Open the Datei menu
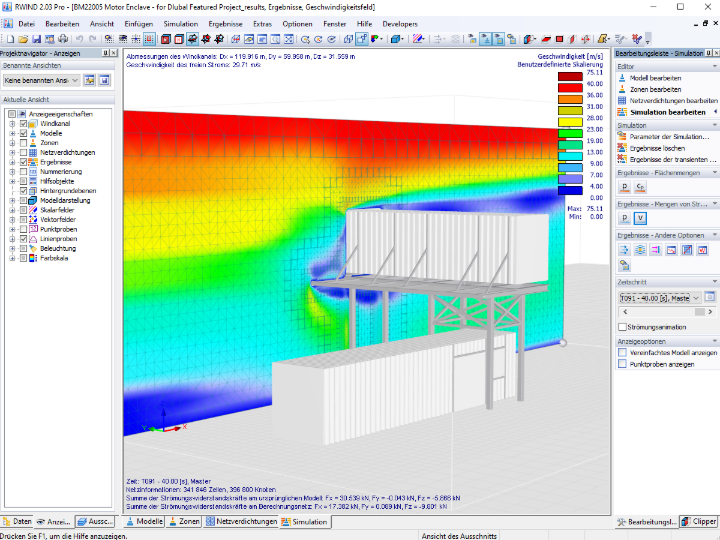The height and width of the screenshot is (540, 720). pos(27,24)
